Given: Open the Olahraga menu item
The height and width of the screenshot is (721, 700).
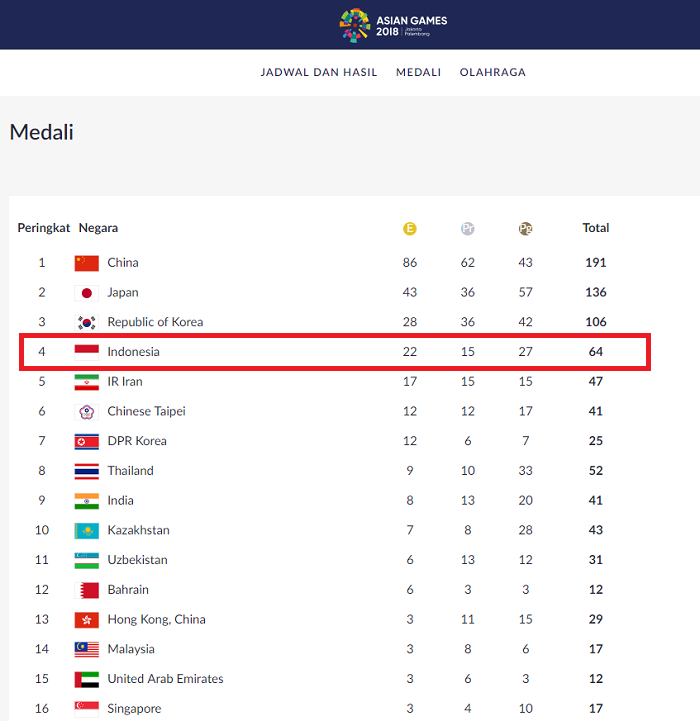Looking at the screenshot, I should tap(493, 72).
